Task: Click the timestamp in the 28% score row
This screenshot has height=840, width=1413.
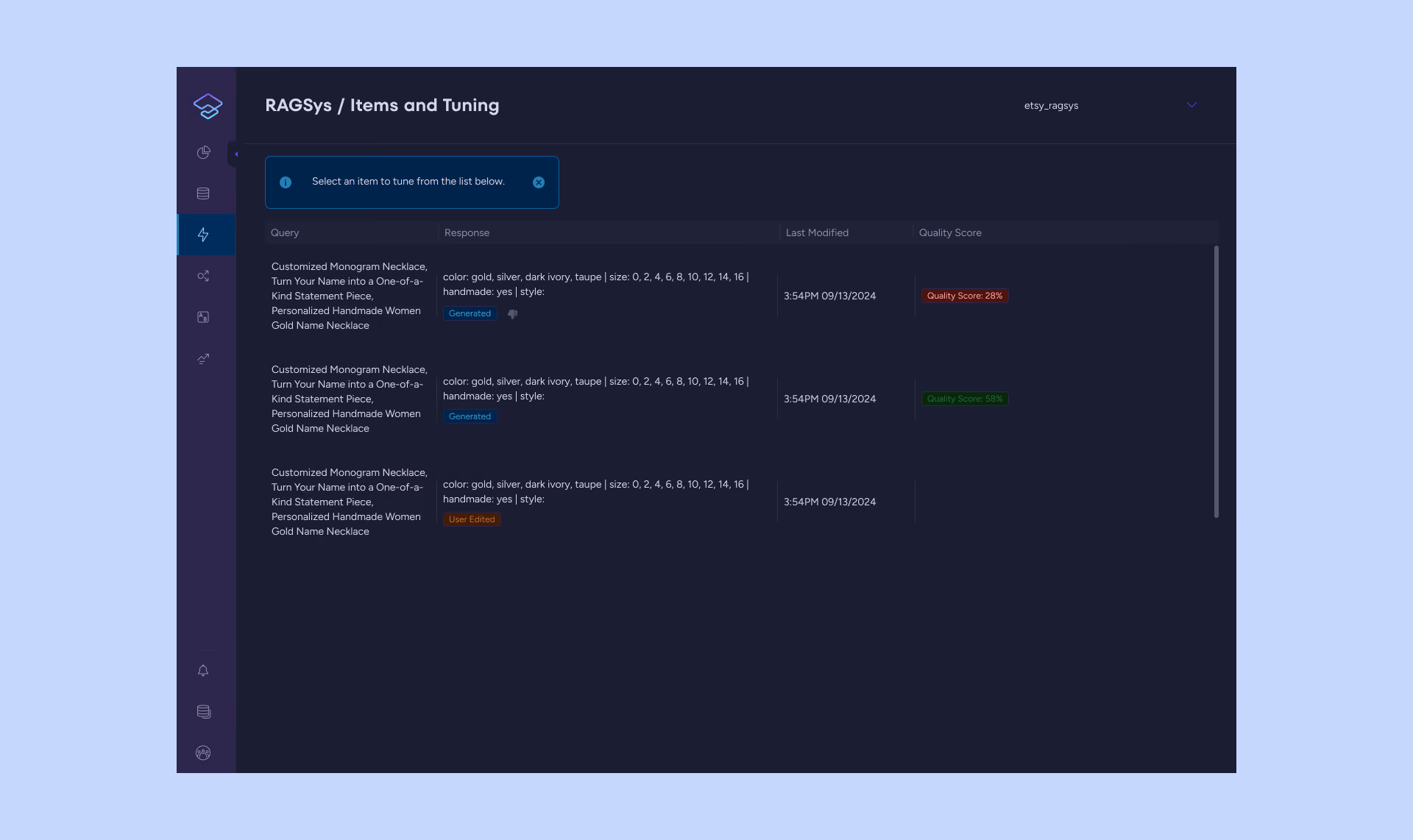Action: point(829,296)
